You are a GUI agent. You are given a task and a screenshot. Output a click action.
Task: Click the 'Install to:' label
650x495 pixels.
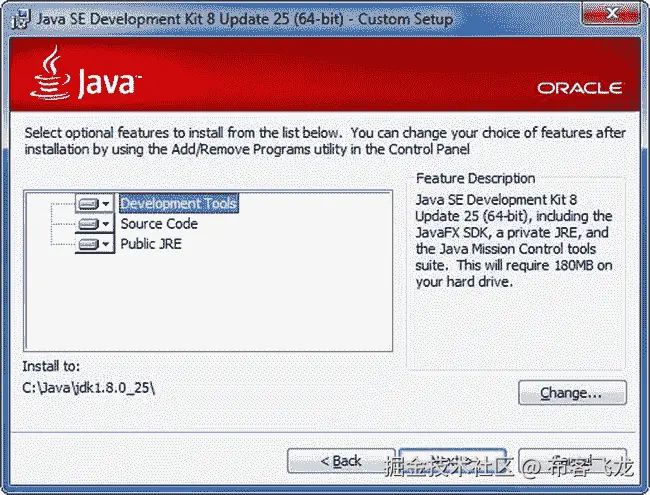(51, 366)
